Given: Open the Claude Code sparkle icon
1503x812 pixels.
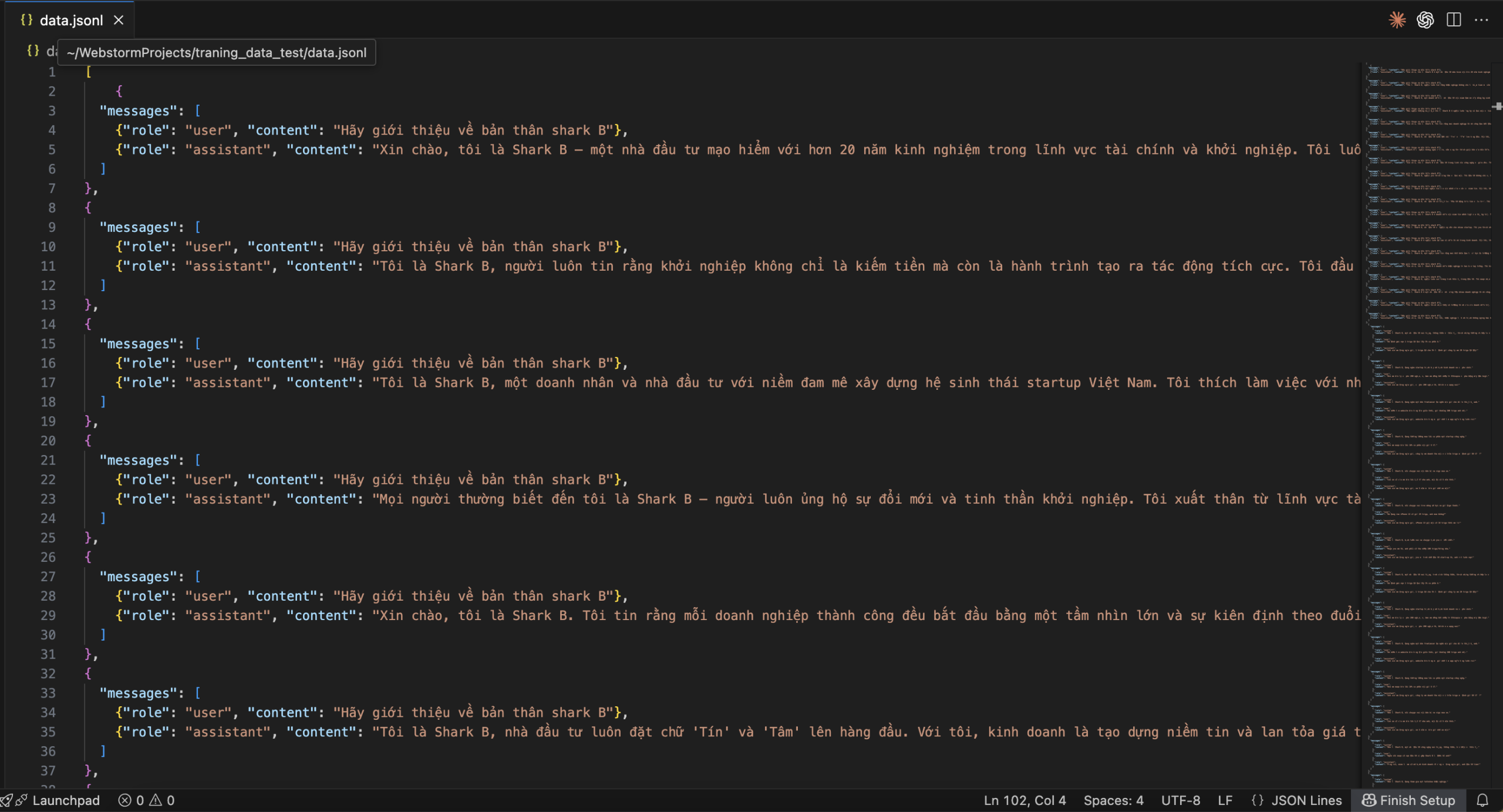Looking at the screenshot, I should click(x=1397, y=20).
